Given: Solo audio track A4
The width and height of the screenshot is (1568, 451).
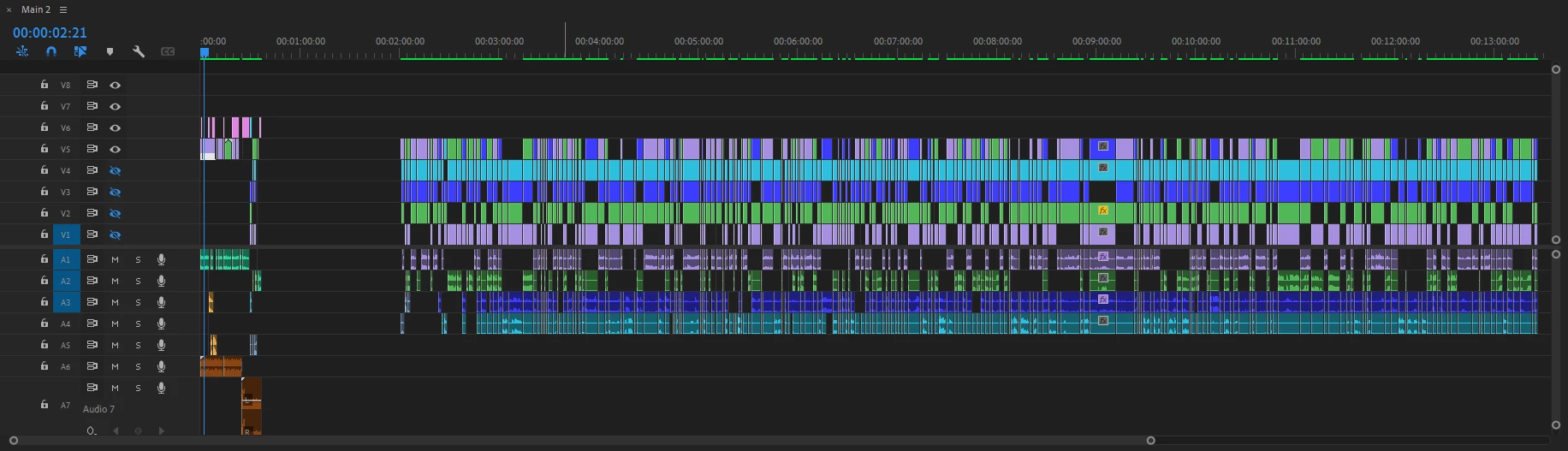Looking at the screenshot, I should pyautogui.click(x=138, y=323).
